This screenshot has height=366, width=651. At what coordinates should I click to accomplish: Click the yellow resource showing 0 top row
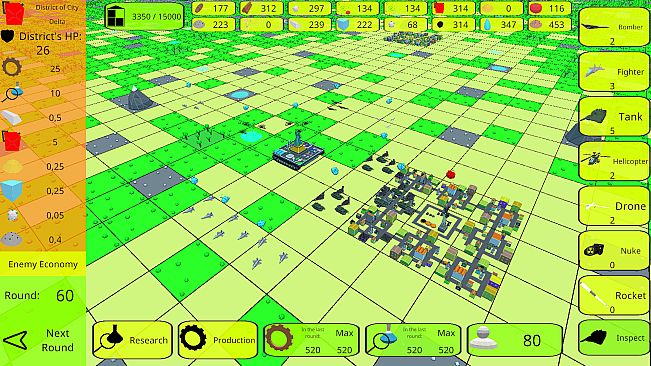click(502, 8)
